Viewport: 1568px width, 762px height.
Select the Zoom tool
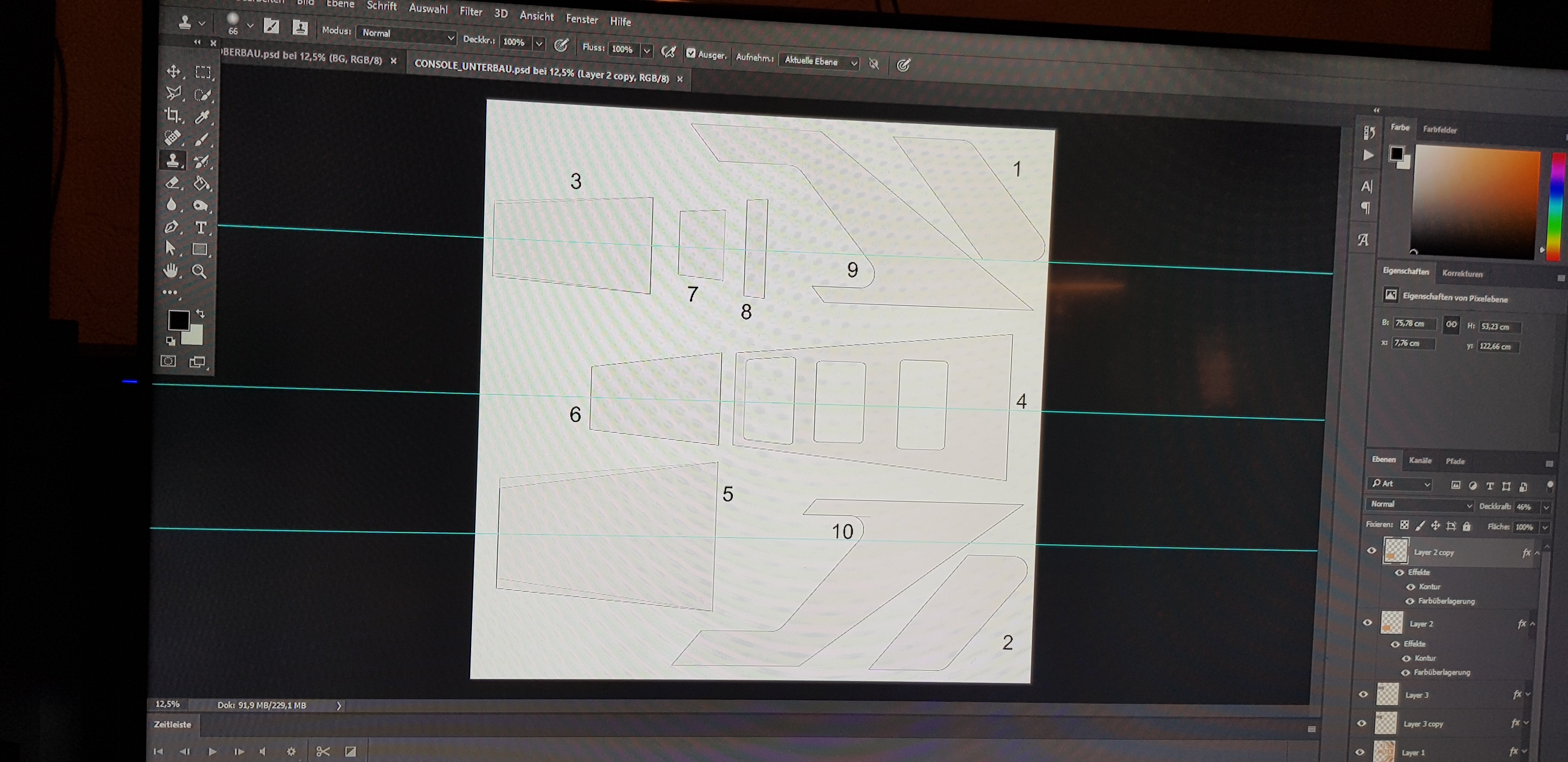(199, 271)
